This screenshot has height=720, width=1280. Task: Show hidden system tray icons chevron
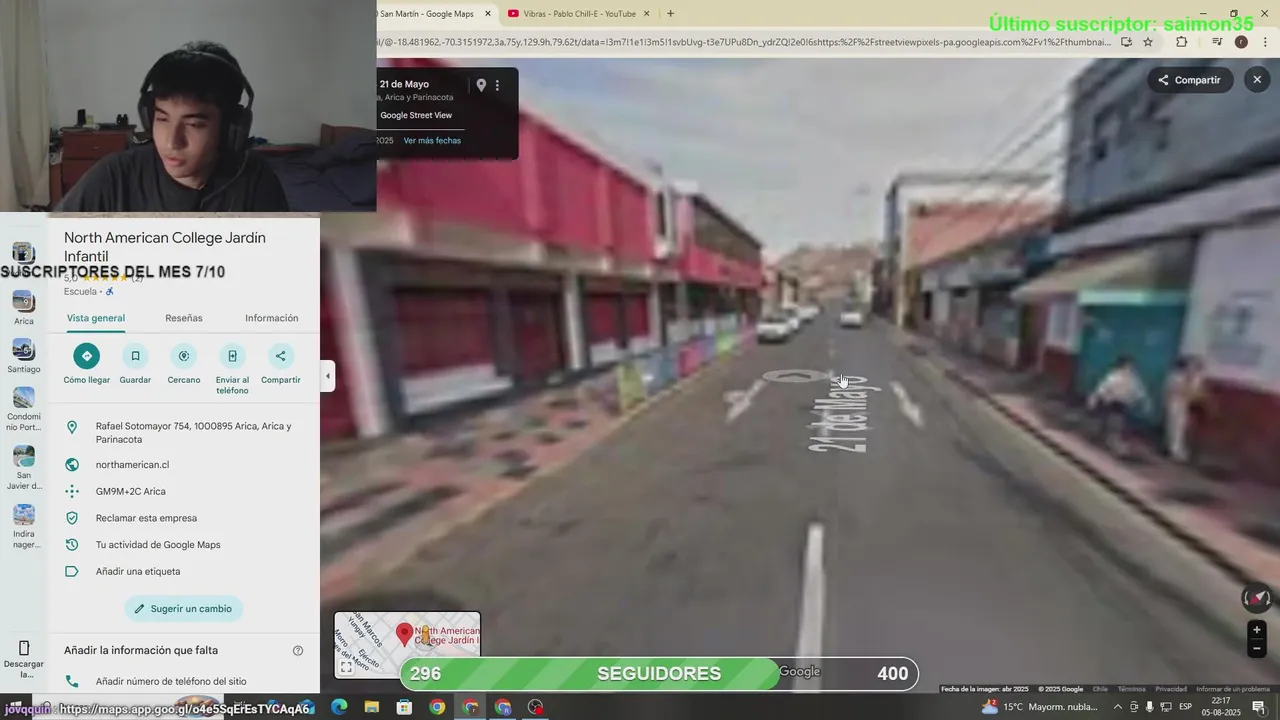[1118, 707]
